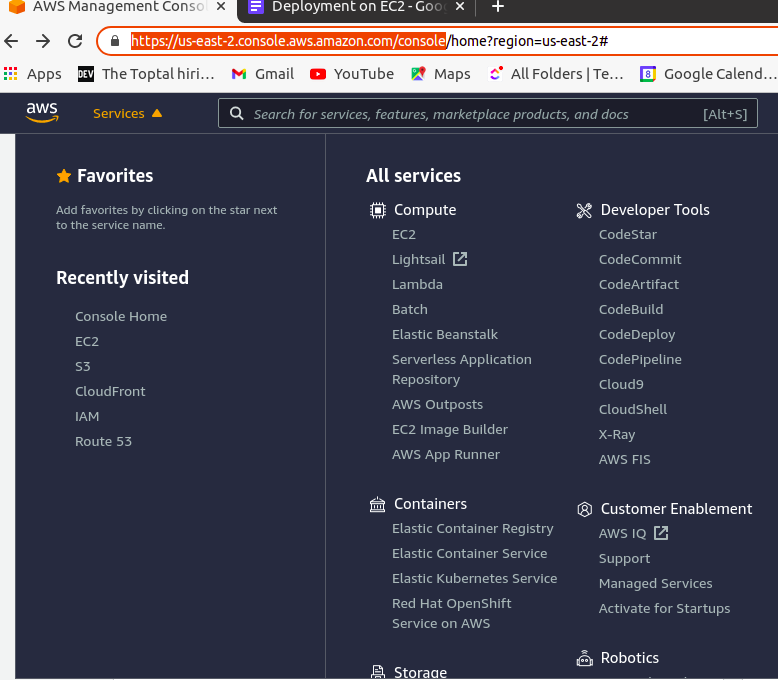Open Route 53 from recently visited
The width and height of the screenshot is (778, 680).
point(103,441)
